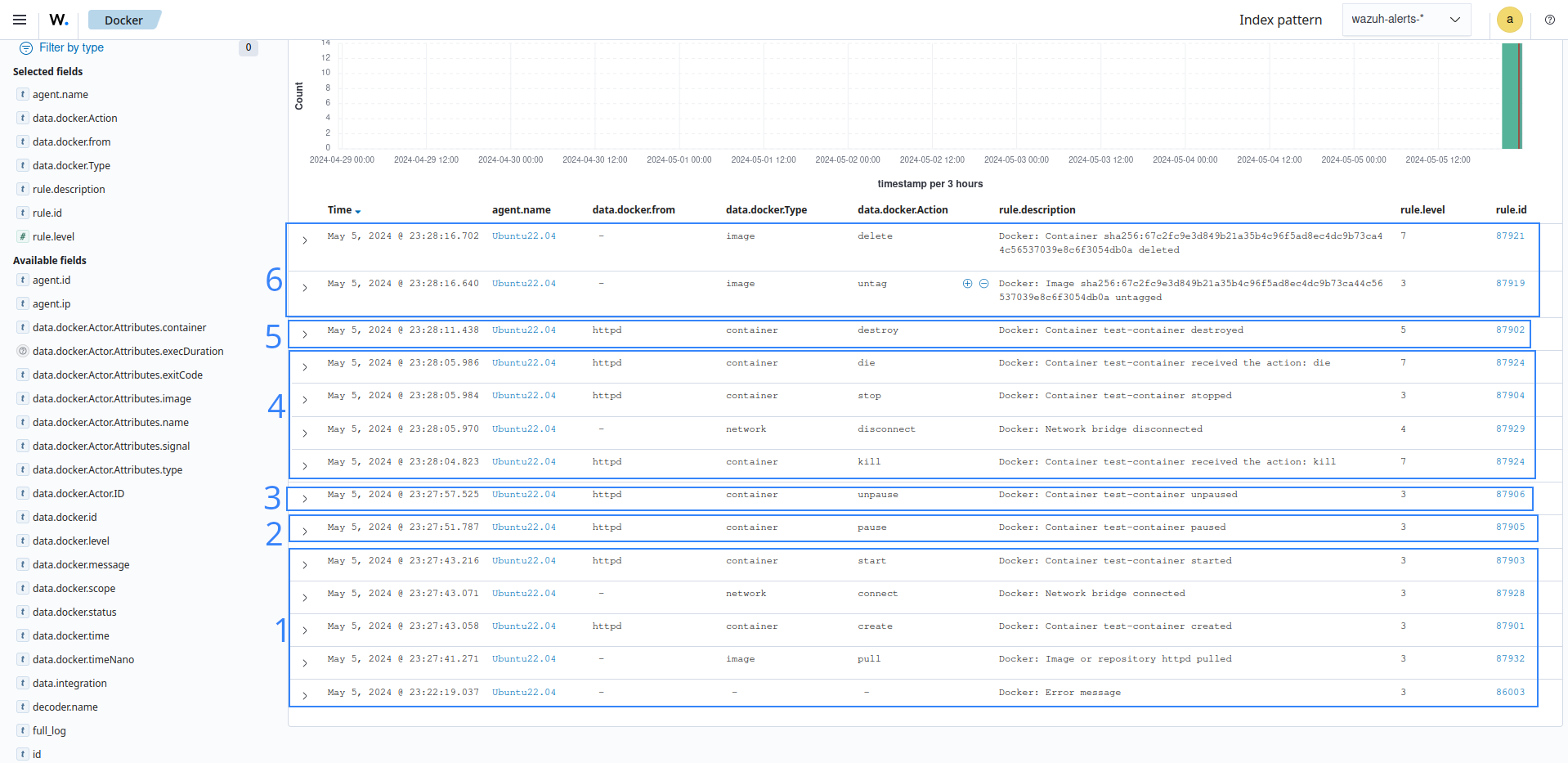Open the navigation sidebar menu
The width and height of the screenshot is (1568, 763).
pyautogui.click(x=19, y=20)
